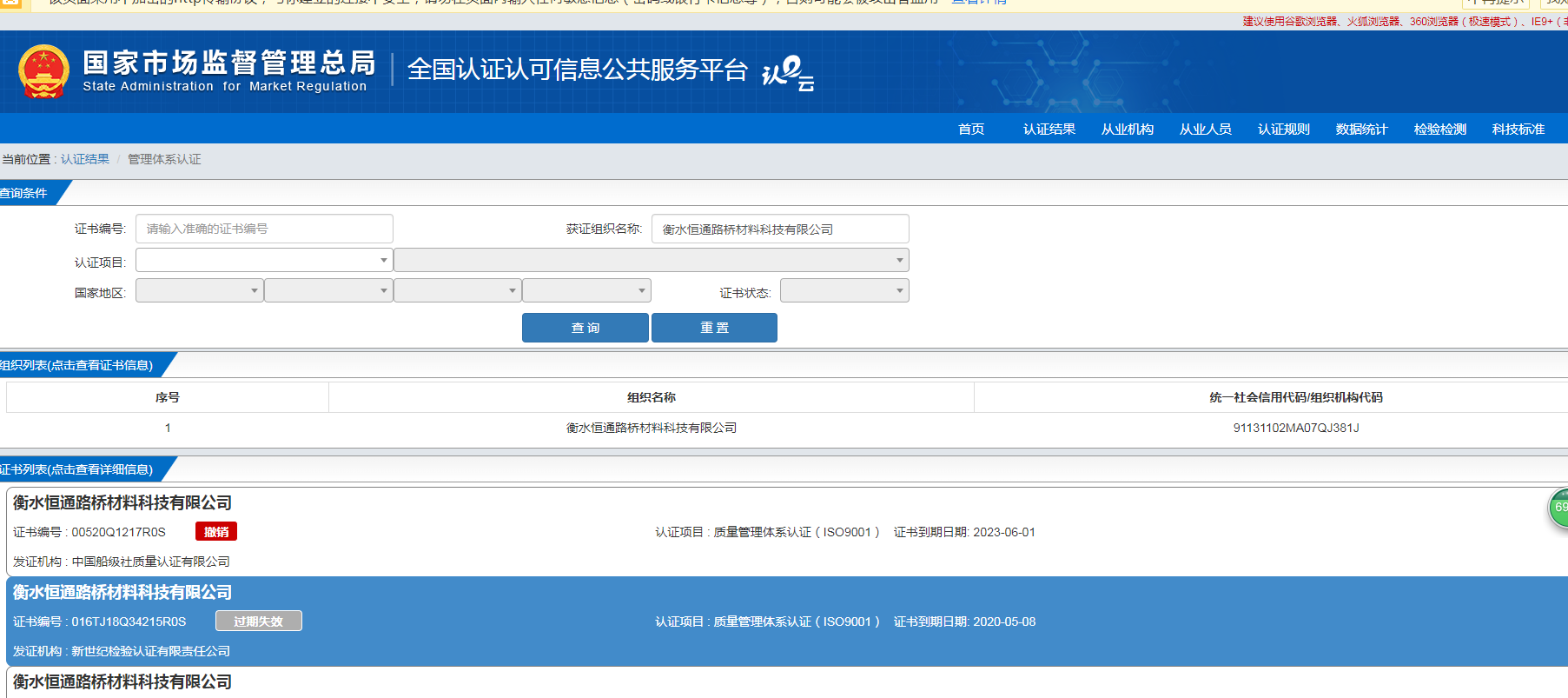Click the 管理体系认证 breadcrumb text

[x=164, y=159]
